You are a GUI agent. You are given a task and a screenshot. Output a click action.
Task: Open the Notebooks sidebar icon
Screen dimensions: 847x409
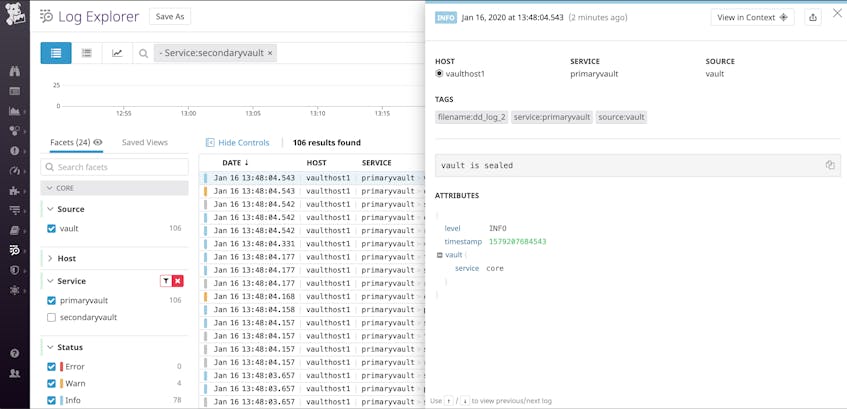[x=15, y=230]
